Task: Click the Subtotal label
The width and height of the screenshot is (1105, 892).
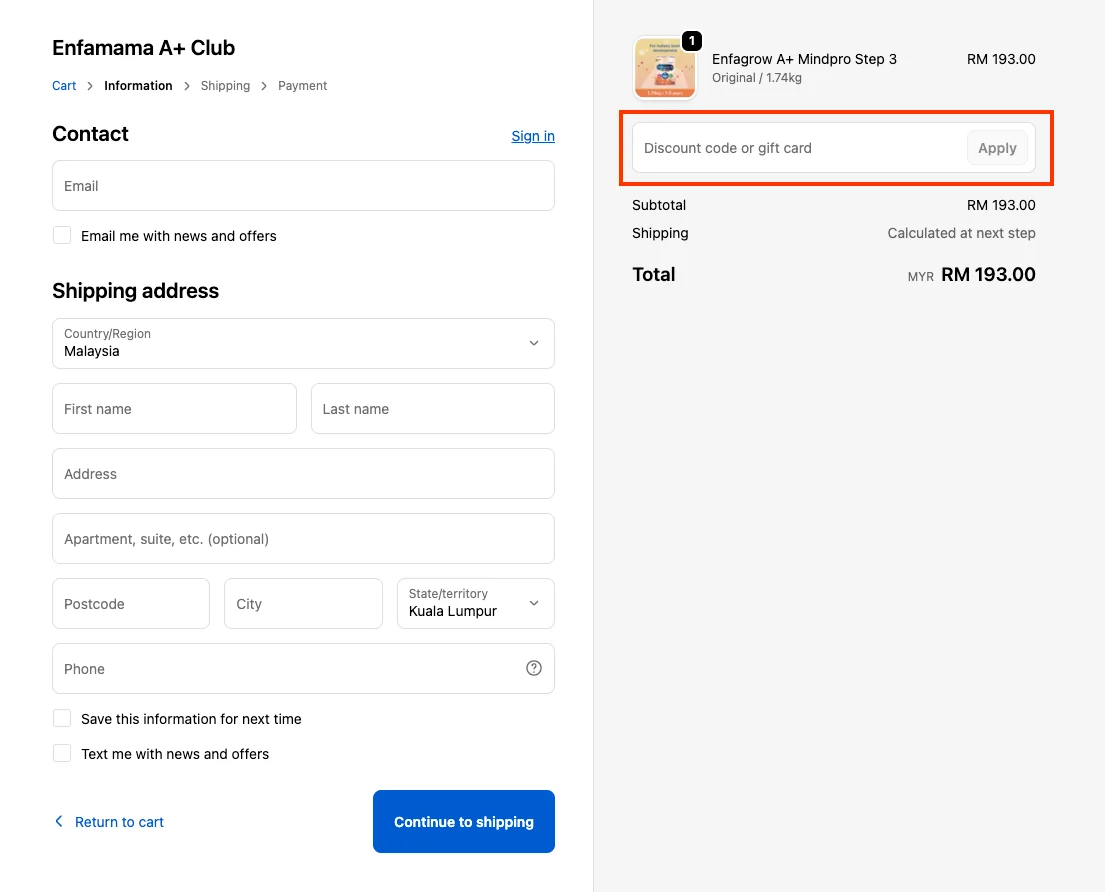Action: coord(659,205)
